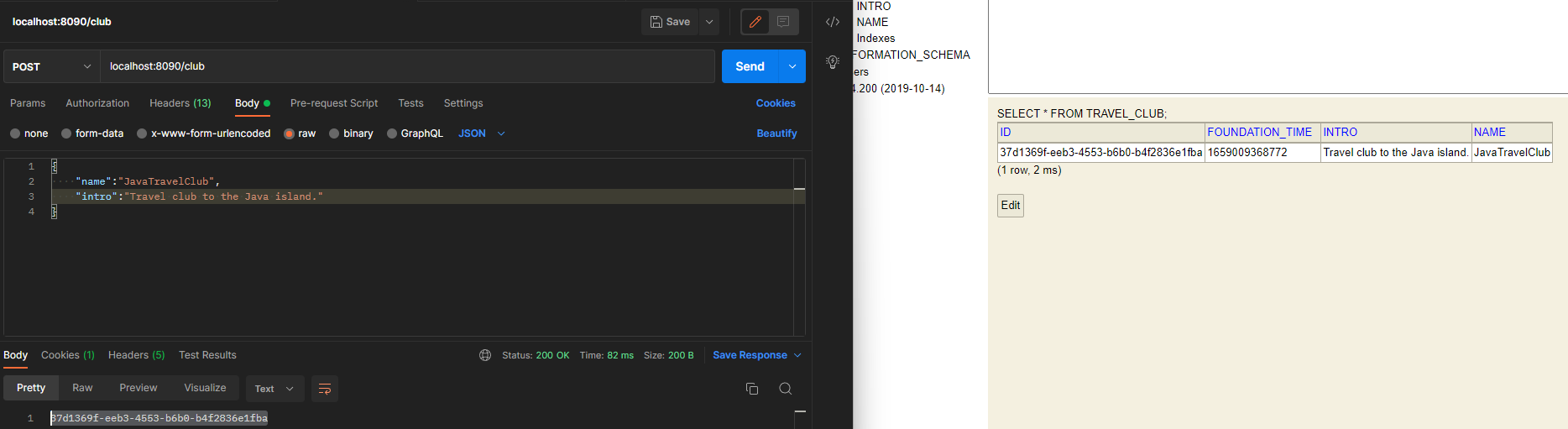
Task: Click the localhost:8090/club request title
Action: tap(62, 22)
